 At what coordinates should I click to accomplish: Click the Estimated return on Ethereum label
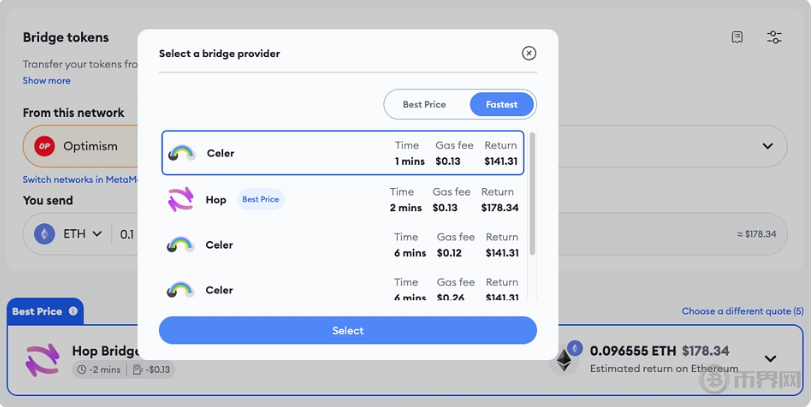pyautogui.click(x=664, y=369)
